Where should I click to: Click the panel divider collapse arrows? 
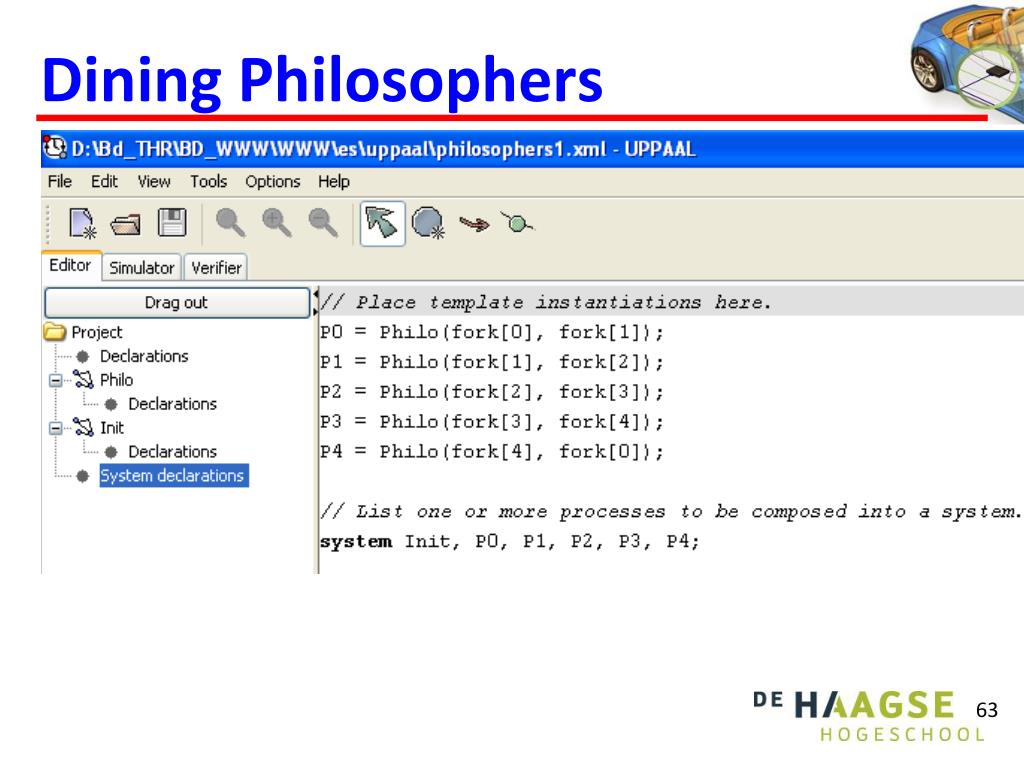pyautogui.click(x=316, y=302)
